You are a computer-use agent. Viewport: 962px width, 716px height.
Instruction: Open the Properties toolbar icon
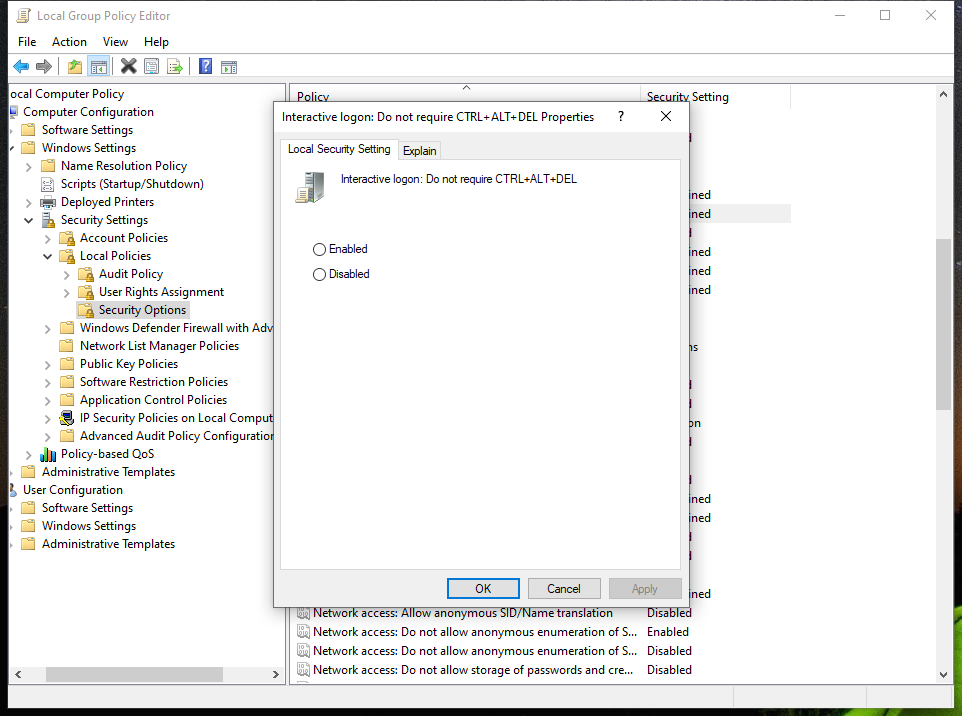click(151, 66)
